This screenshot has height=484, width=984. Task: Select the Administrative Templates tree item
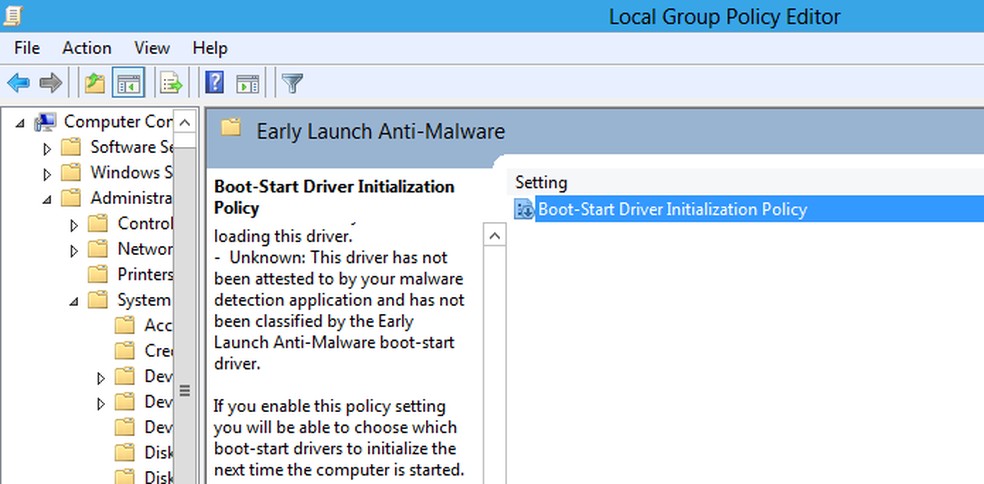(131, 198)
